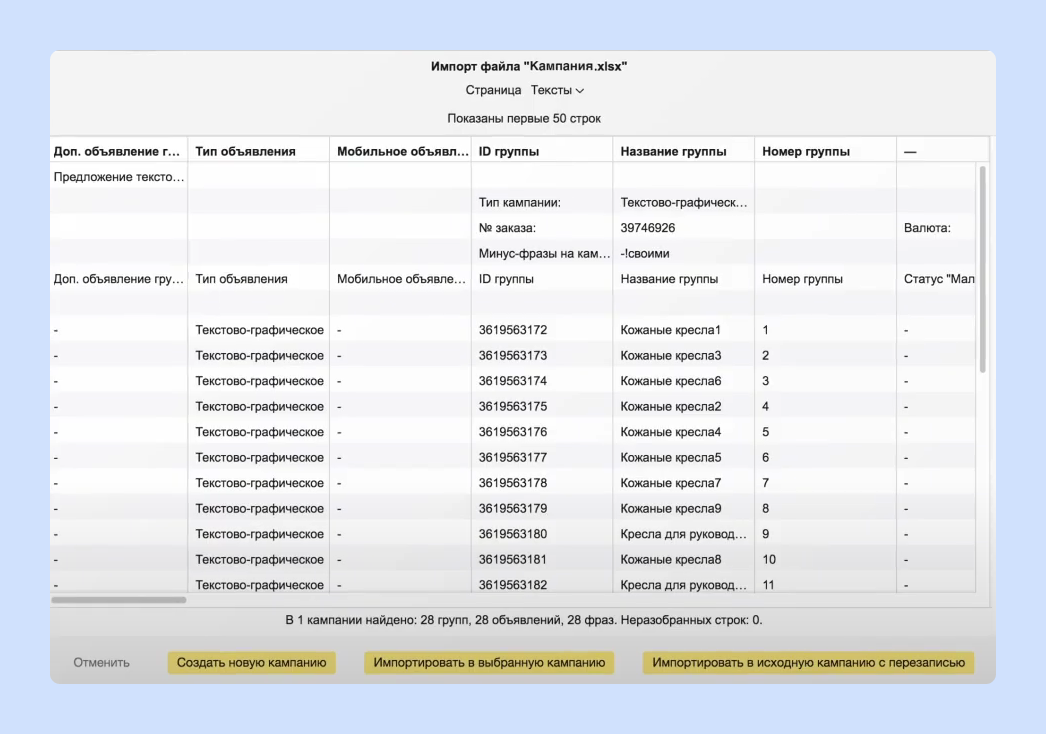
Task: Click Текстово-графическое in row 3619563181
Action: point(259,559)
